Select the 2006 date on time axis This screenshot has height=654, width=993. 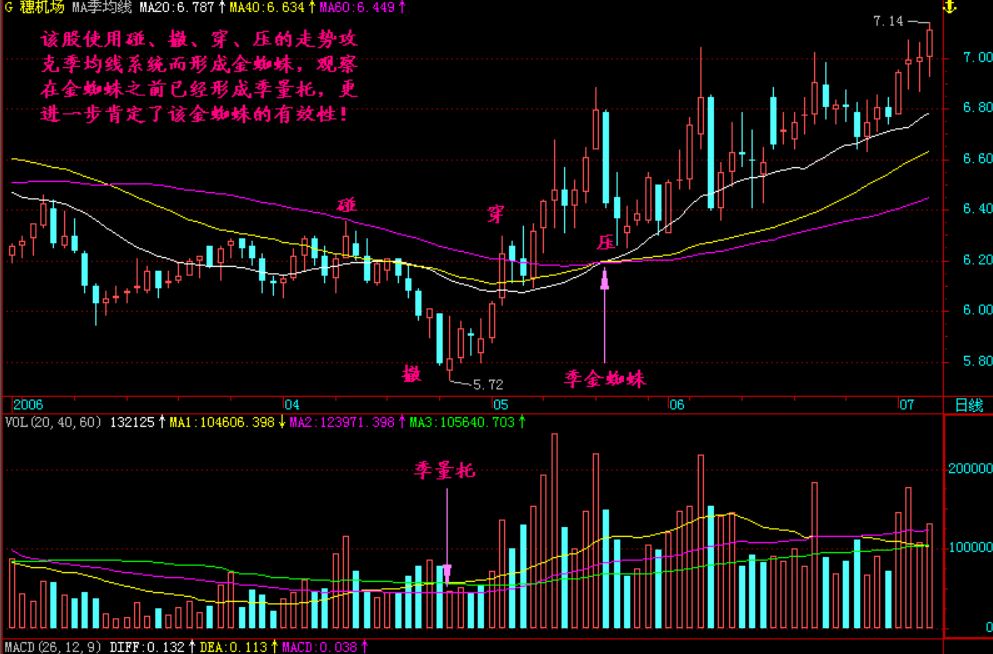(x=27, y=405)
